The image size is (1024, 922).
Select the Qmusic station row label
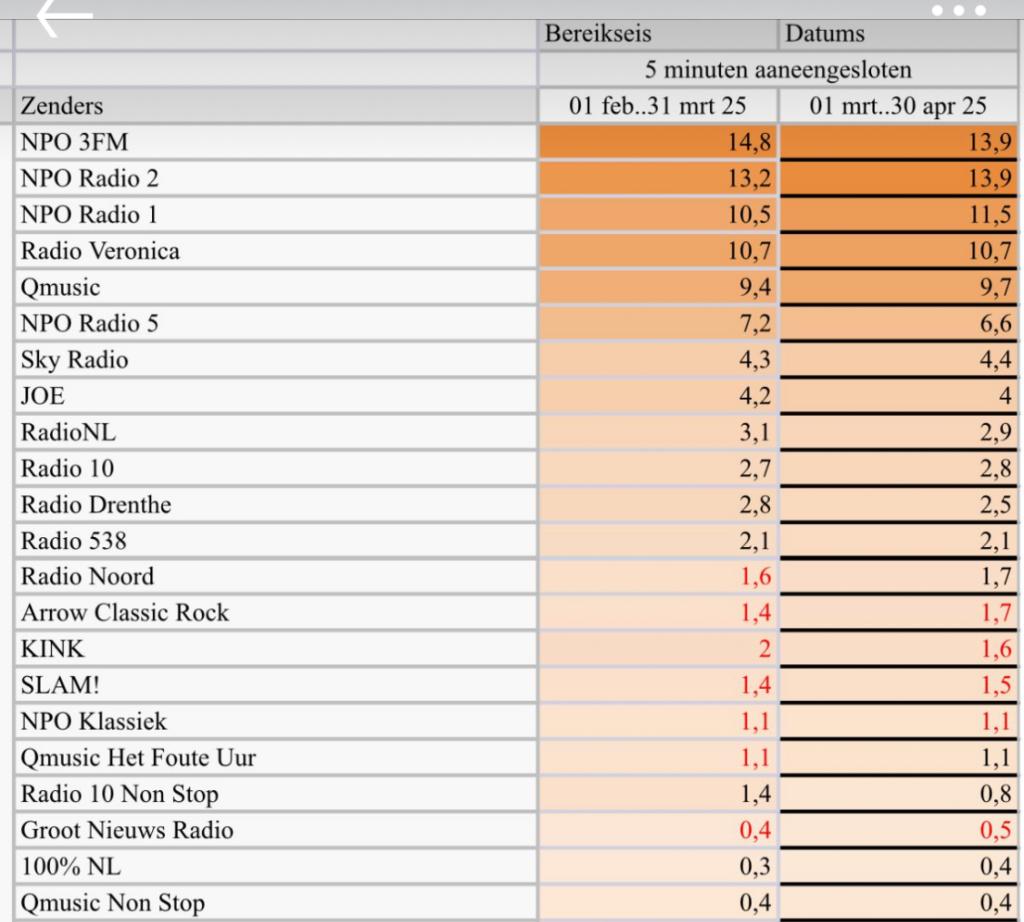[x=275, y=287]
